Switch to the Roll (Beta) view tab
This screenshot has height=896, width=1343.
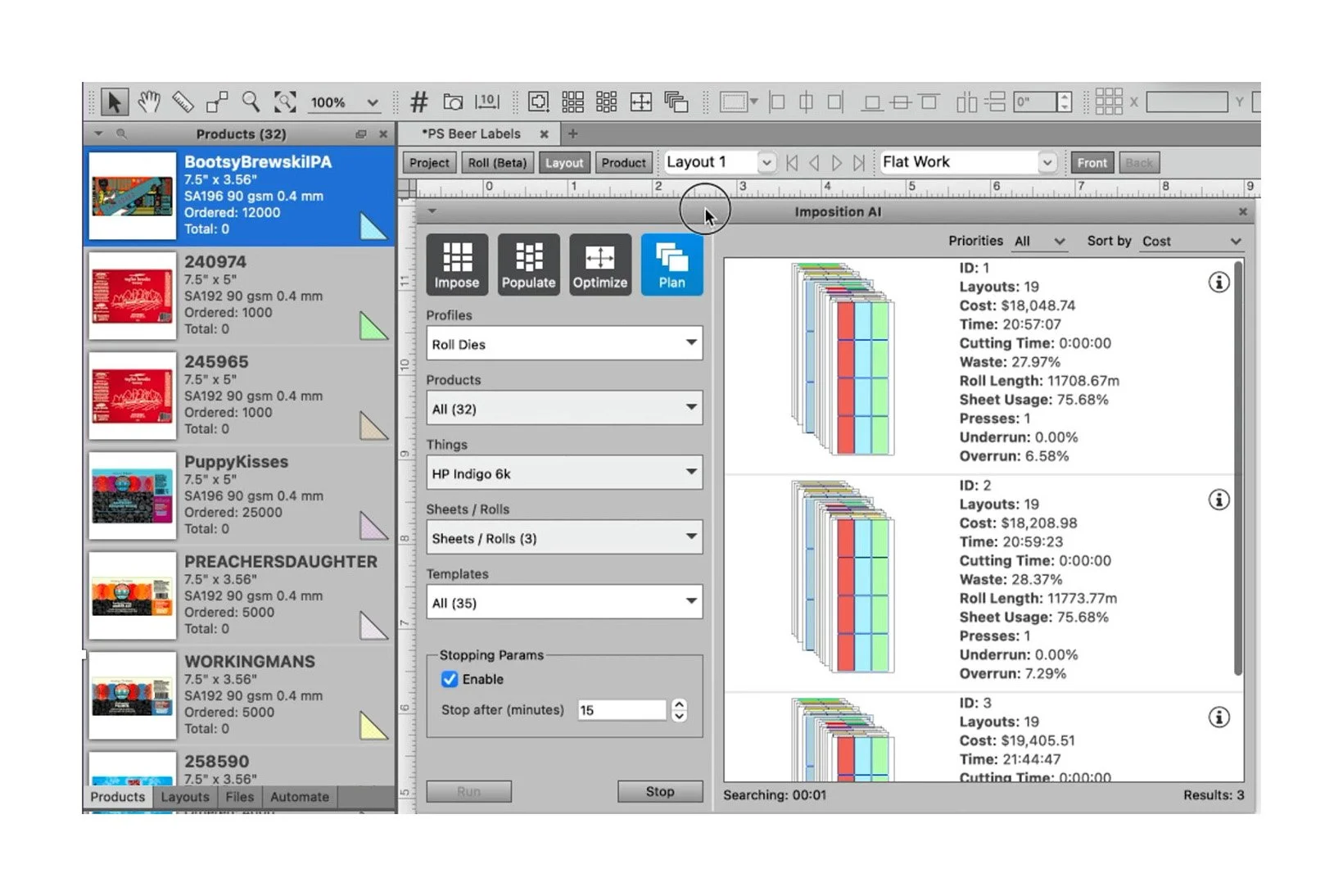tap(497, 163)
